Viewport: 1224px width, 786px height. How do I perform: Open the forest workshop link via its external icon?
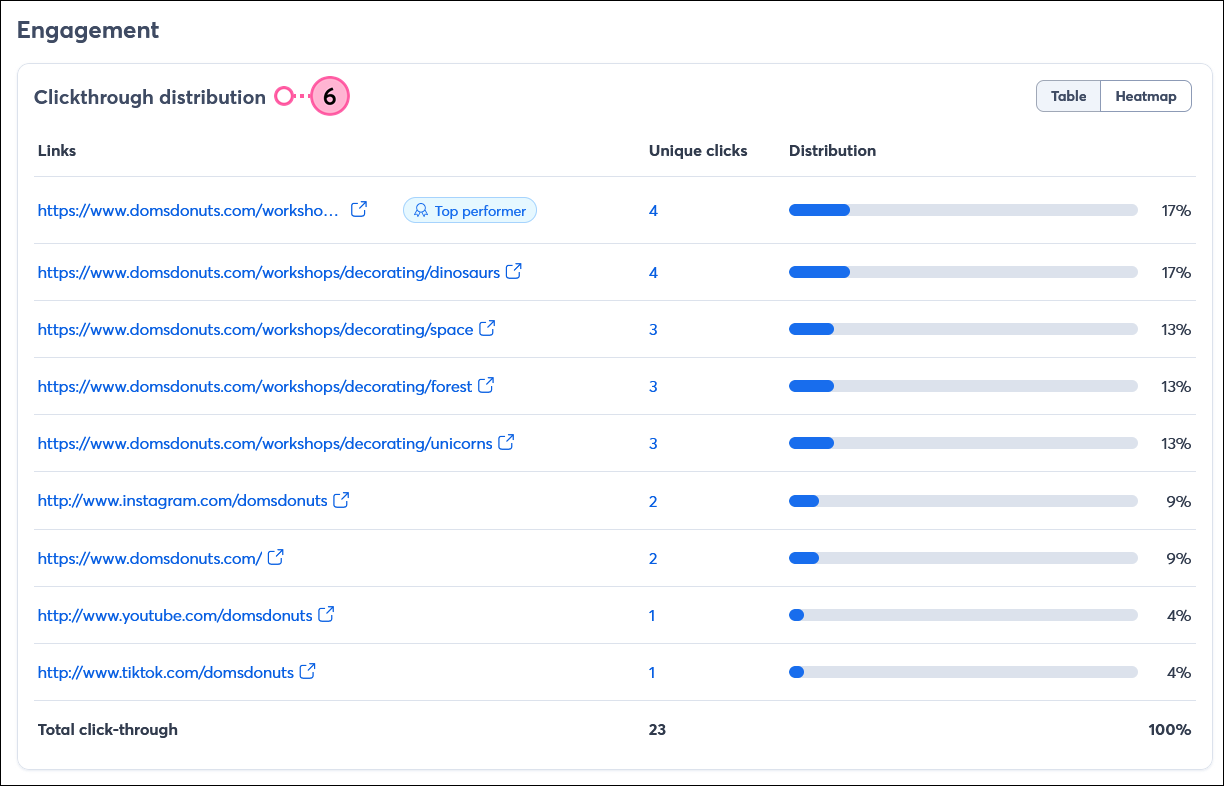[x=487, y=385]
